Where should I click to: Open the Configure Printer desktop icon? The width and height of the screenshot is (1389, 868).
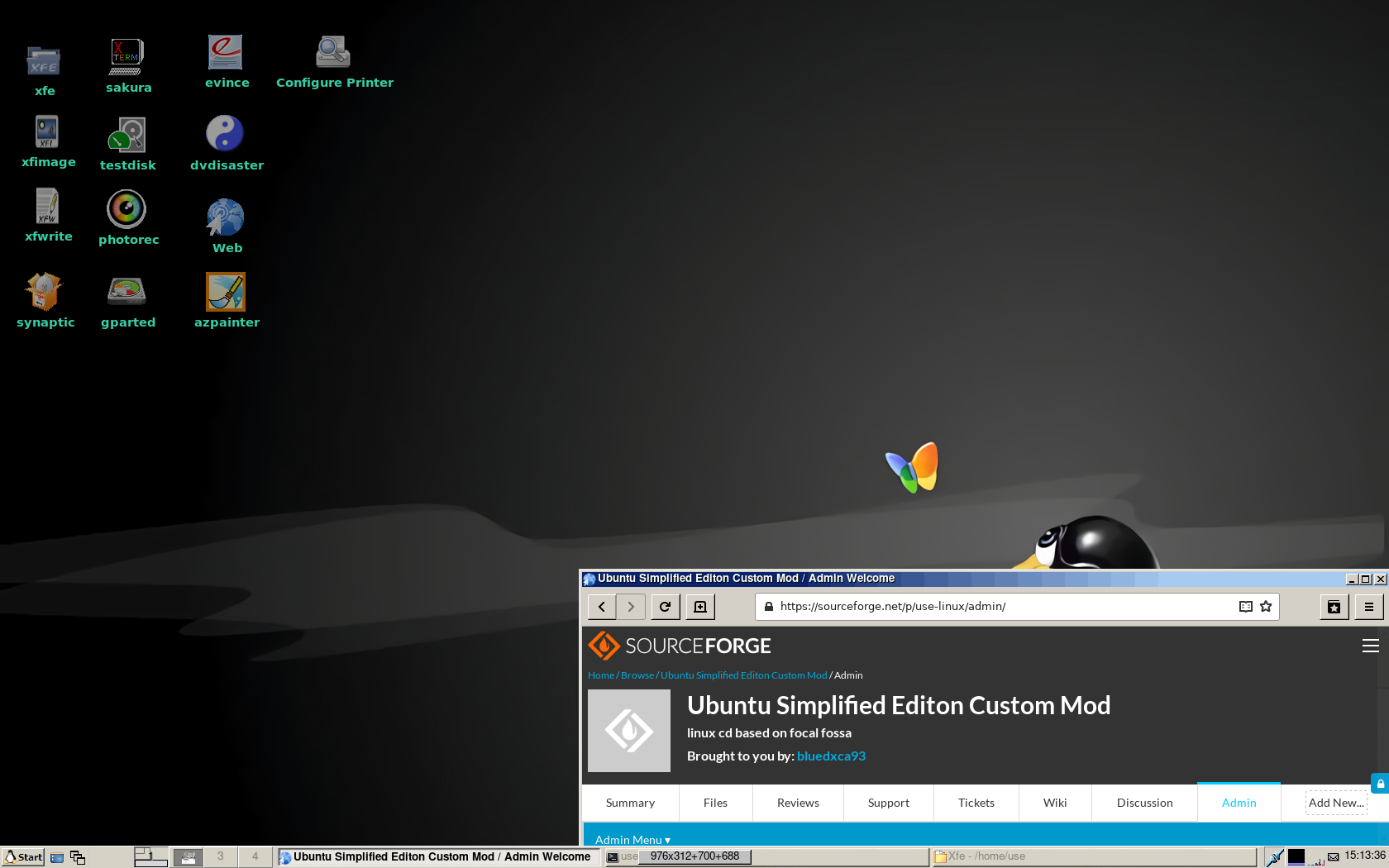[334, 62]
